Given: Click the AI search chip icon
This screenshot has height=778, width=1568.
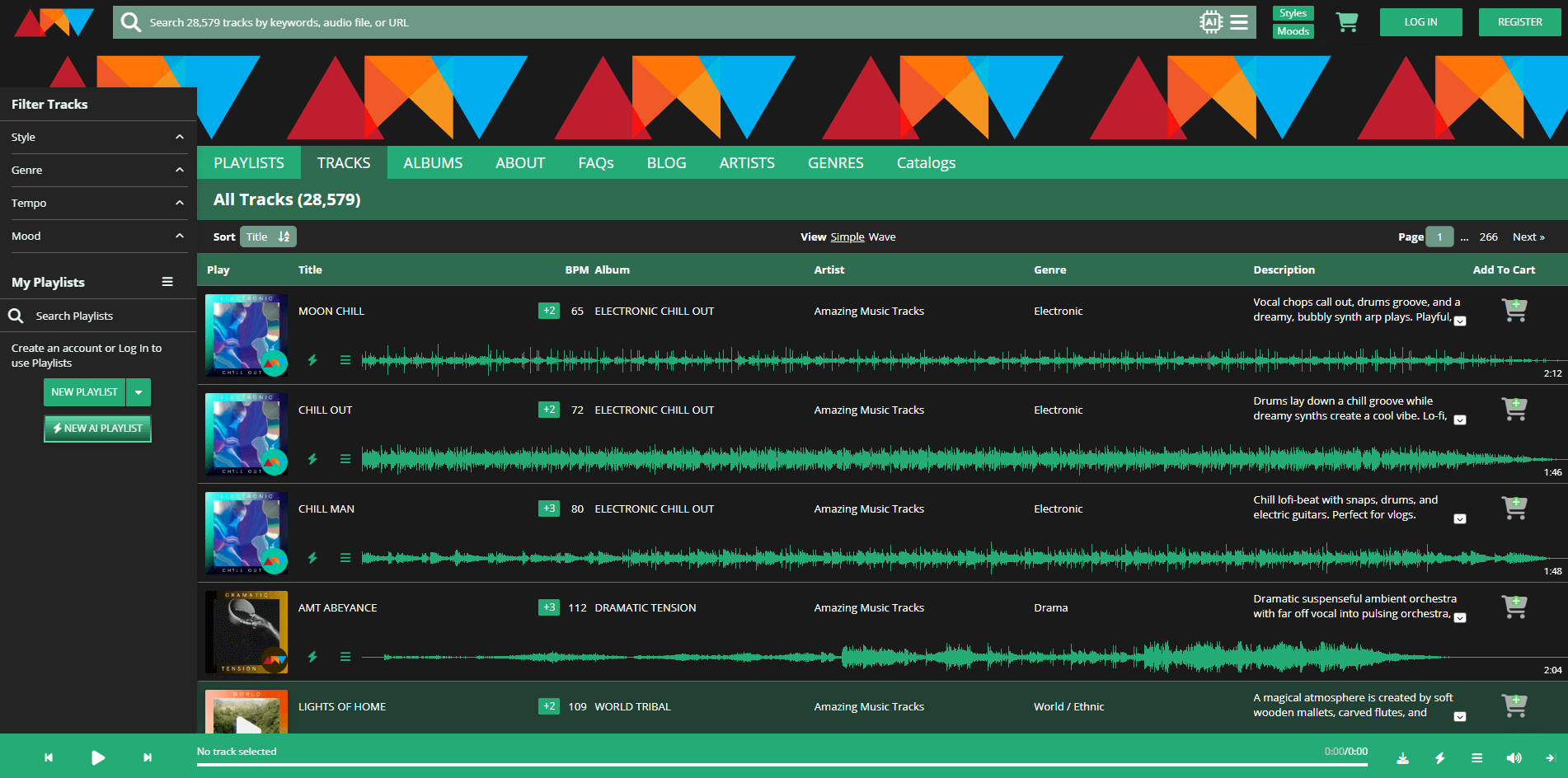Looking at the screenshot, I should tap(1210, 22).
